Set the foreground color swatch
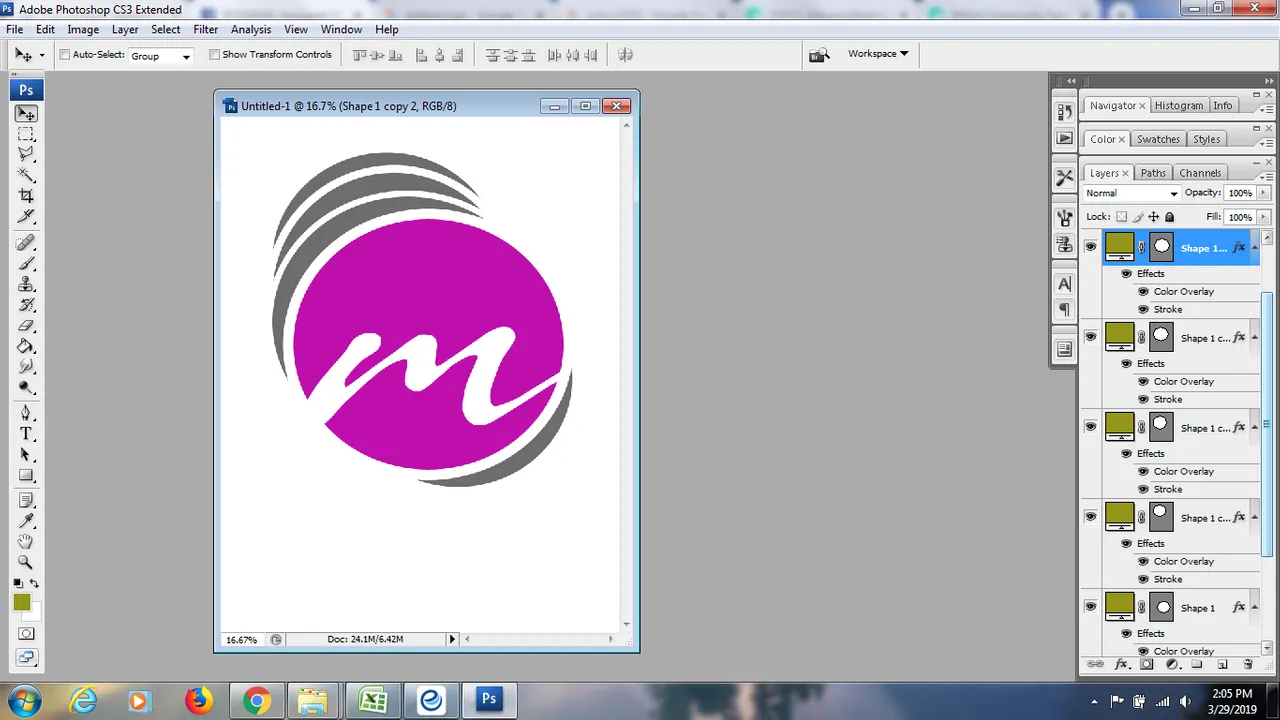 click(x=21, y=602)
